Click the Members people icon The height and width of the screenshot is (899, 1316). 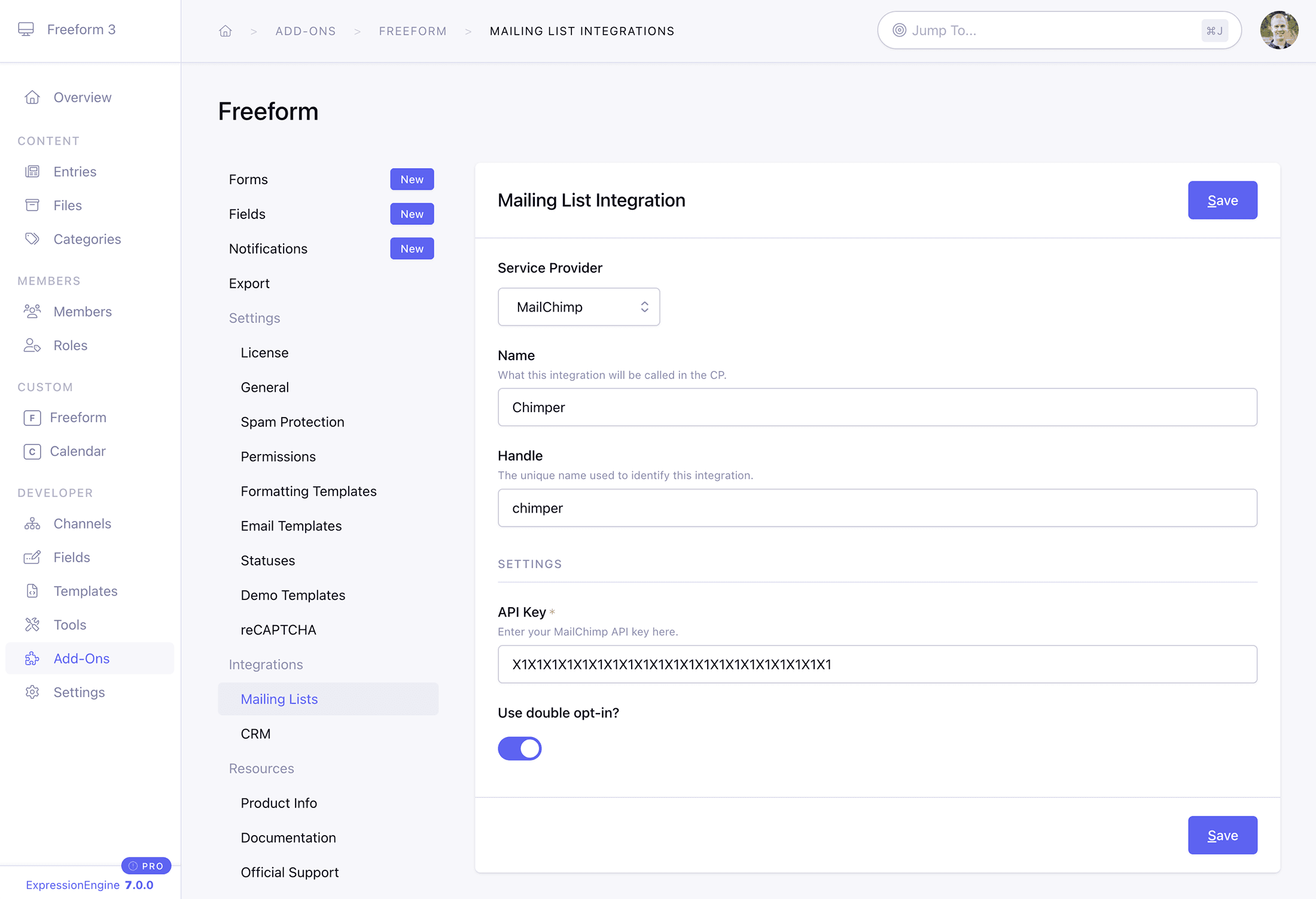(x=32, y=311)
